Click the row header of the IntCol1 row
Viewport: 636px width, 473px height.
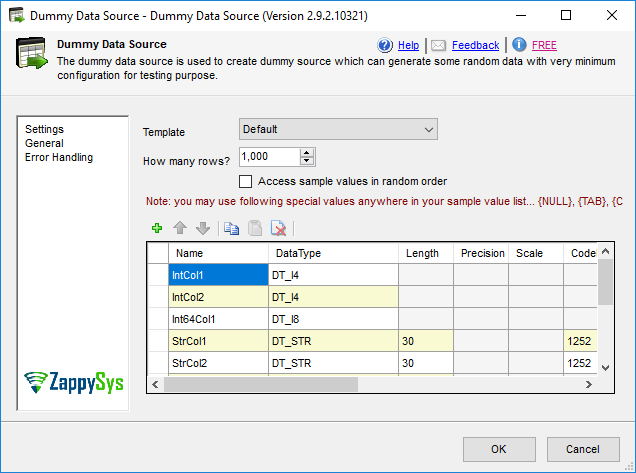[158, 275]
